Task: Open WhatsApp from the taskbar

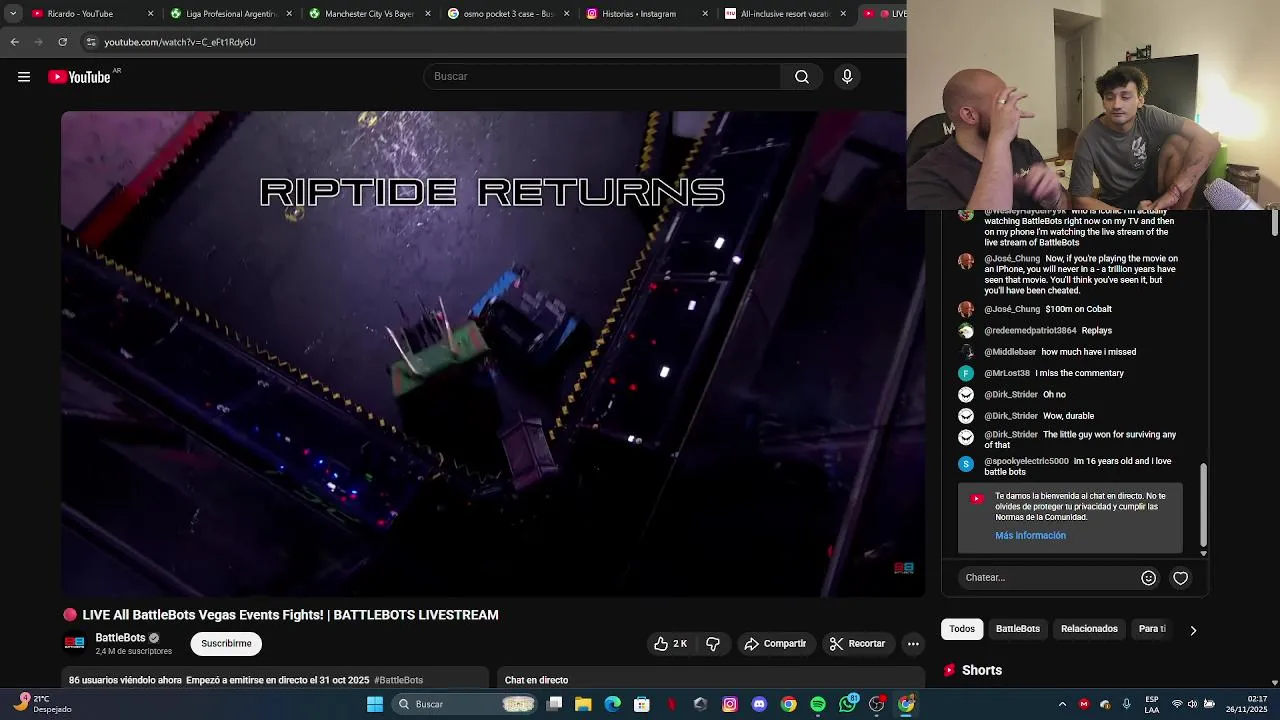Action: point(848,704)
